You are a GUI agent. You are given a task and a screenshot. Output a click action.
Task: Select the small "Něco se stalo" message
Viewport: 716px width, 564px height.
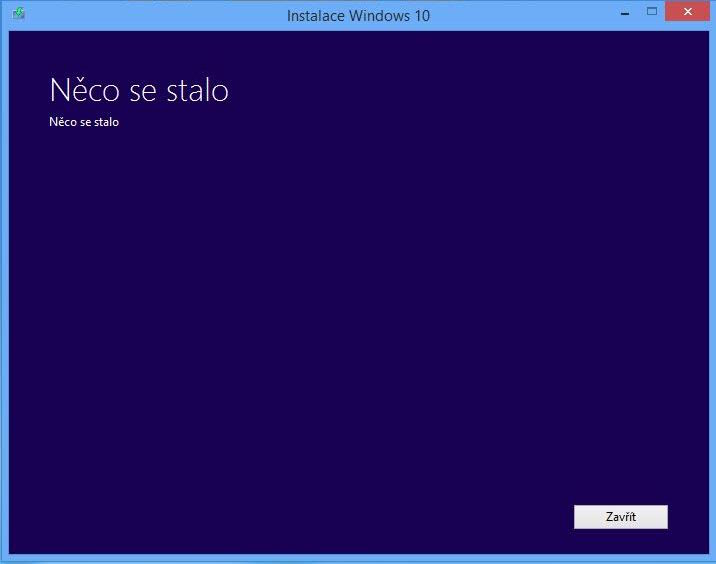tap(84, 122)
